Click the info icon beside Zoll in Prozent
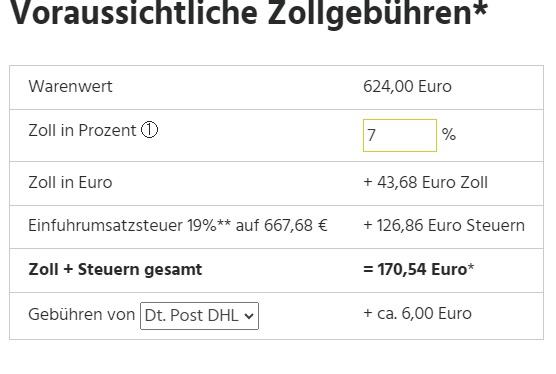Screen dimensions: 556x374 point(149,130)
